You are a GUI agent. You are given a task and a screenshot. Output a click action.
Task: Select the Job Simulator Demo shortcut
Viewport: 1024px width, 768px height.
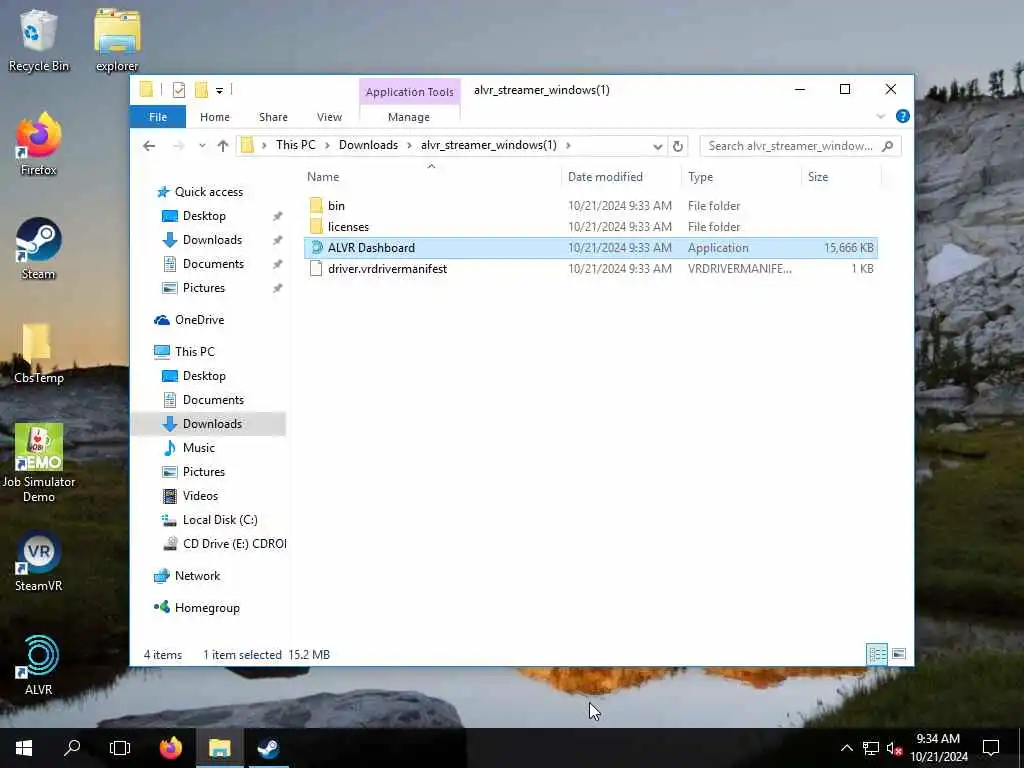point(39,462)
